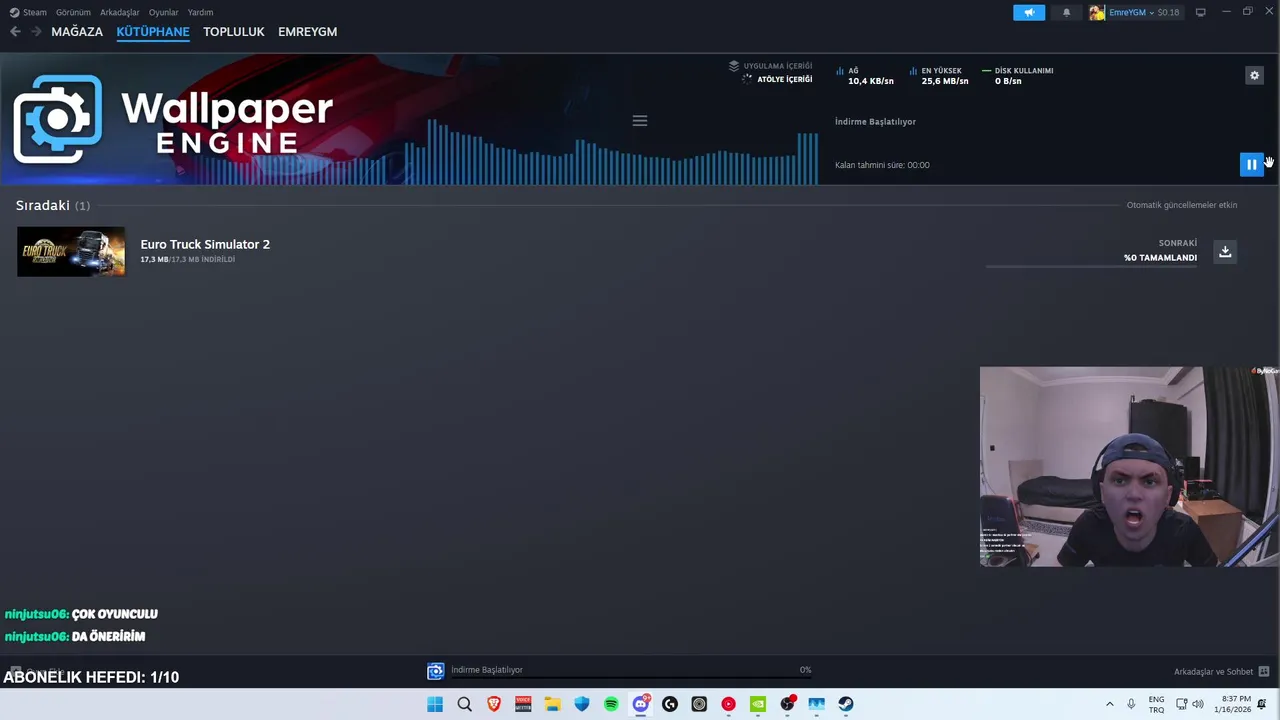Open the Görünüm menu

(x=73, y=12)
